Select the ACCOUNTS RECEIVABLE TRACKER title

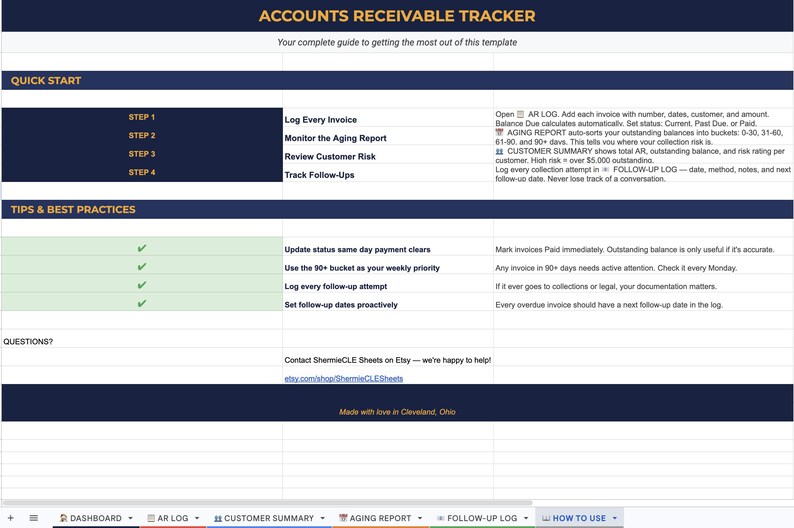[x=397, y=16]
